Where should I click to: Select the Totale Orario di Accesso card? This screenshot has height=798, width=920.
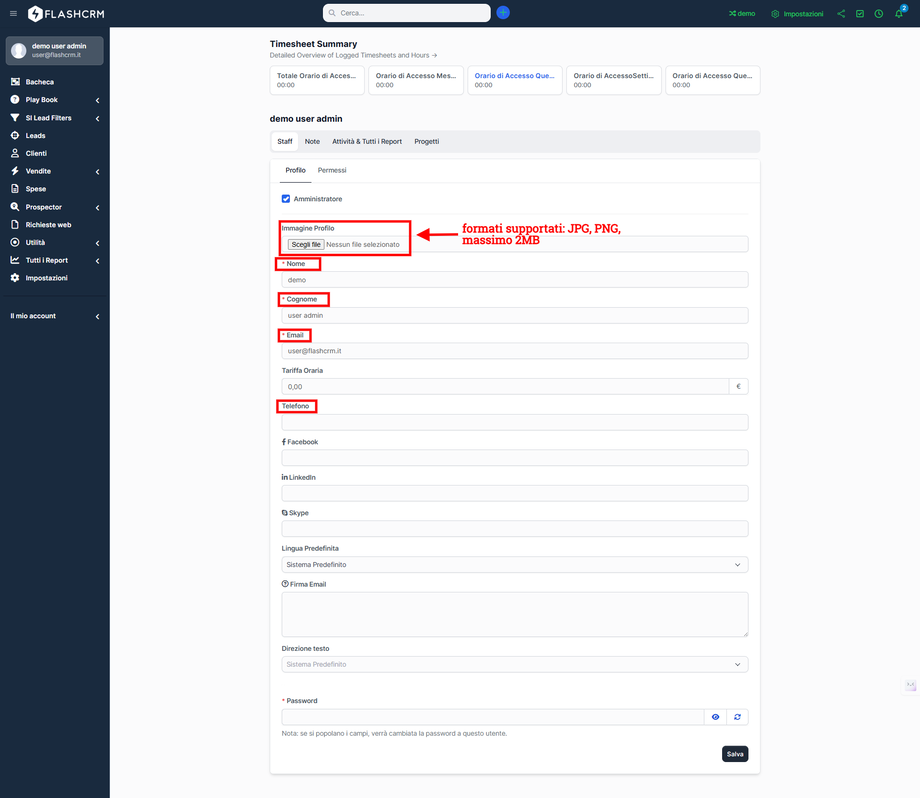click(317, 80)
